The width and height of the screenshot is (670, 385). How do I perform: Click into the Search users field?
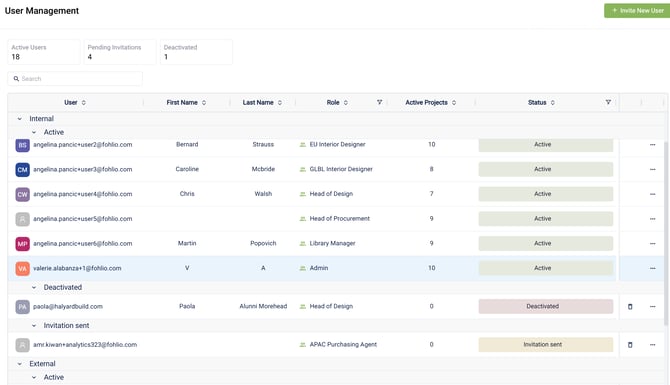point(75,79)
